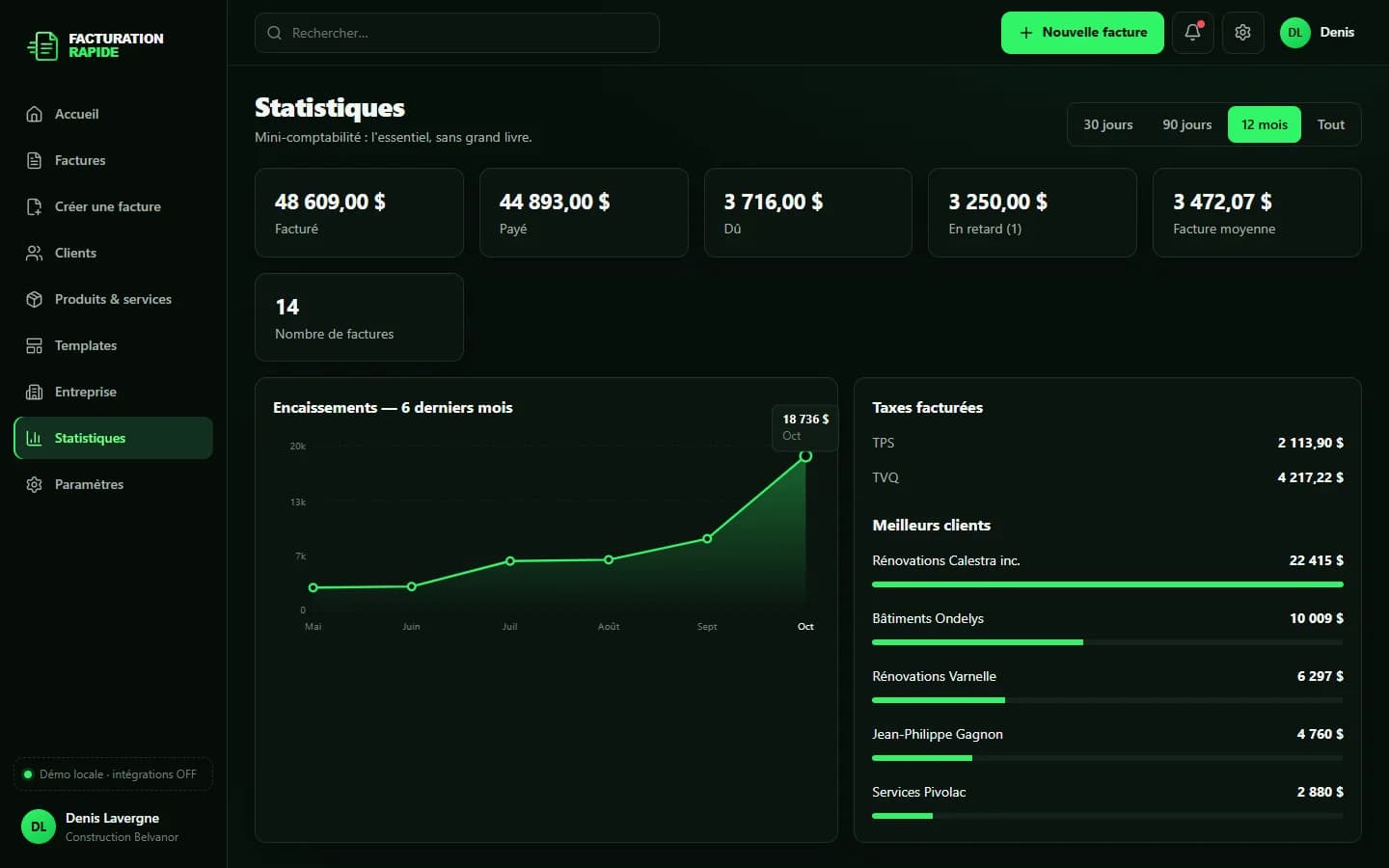The width and height of the screenshot is (1389, 868).
Task: Navigate to Produits & services
Action: [x=114, y=299]
